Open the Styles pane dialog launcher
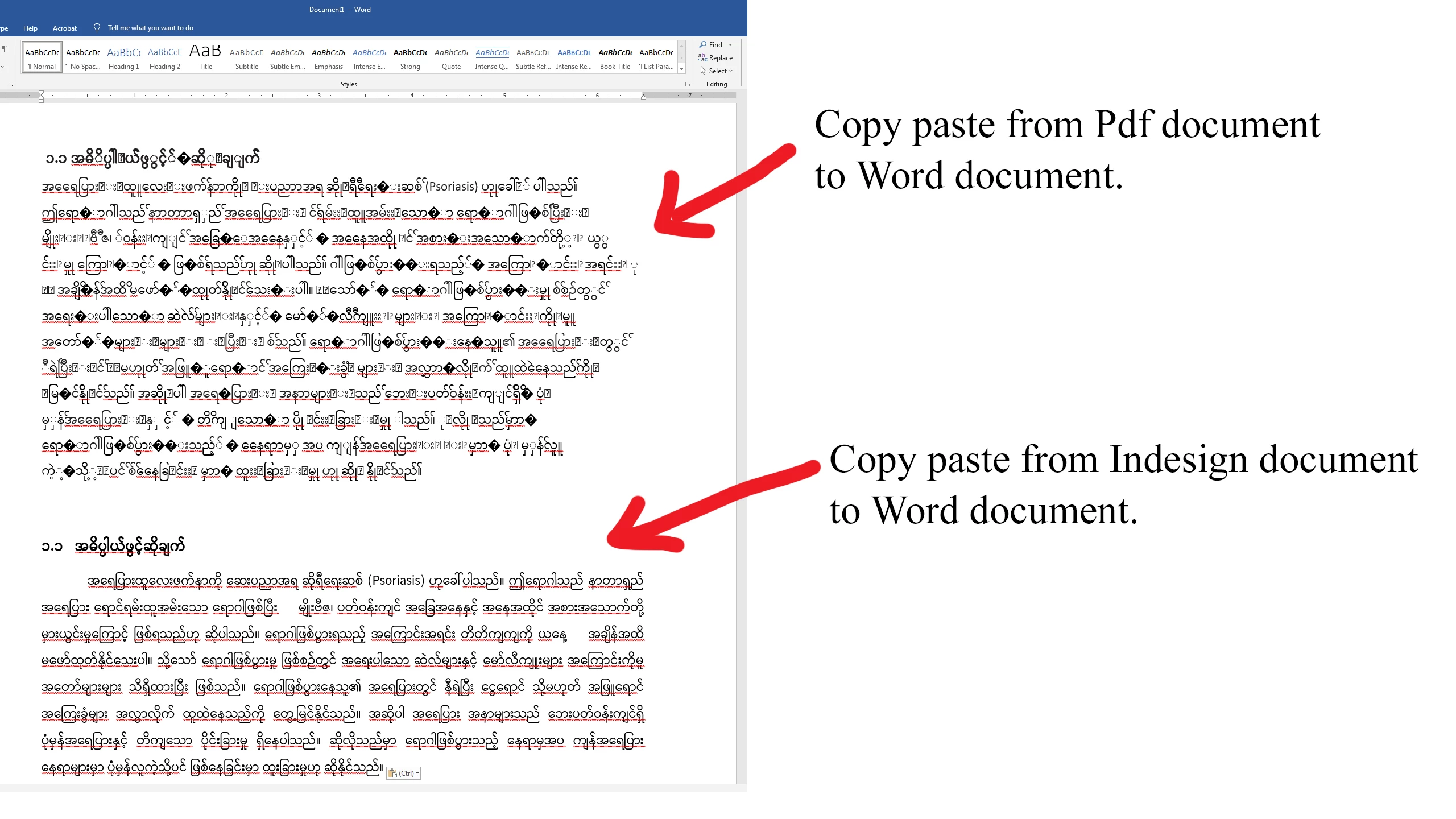 click(x=687, y=84)
